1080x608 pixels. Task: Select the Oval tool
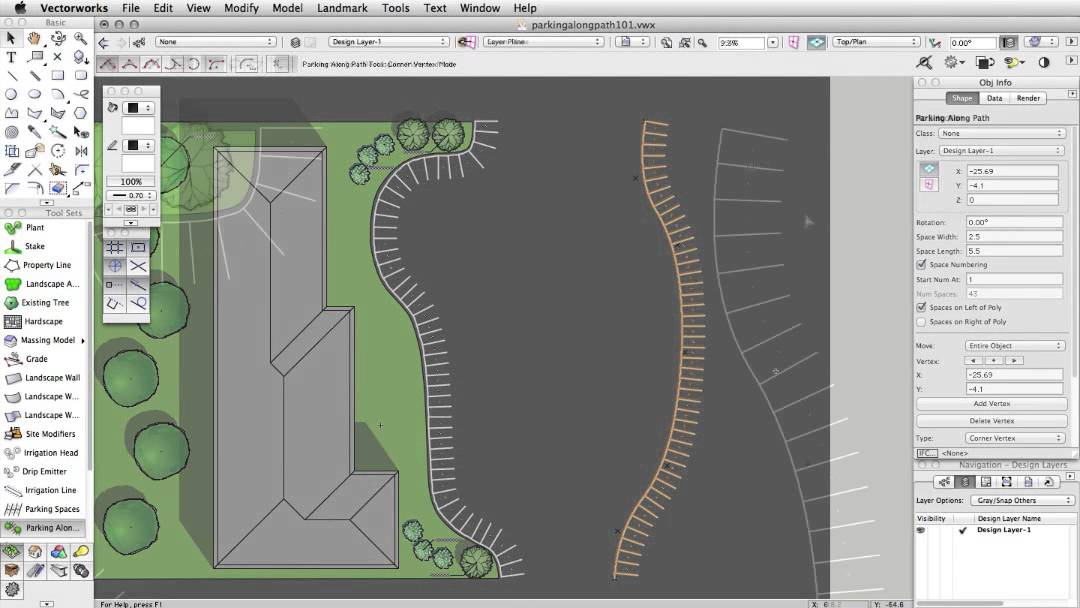coord(34,94)
